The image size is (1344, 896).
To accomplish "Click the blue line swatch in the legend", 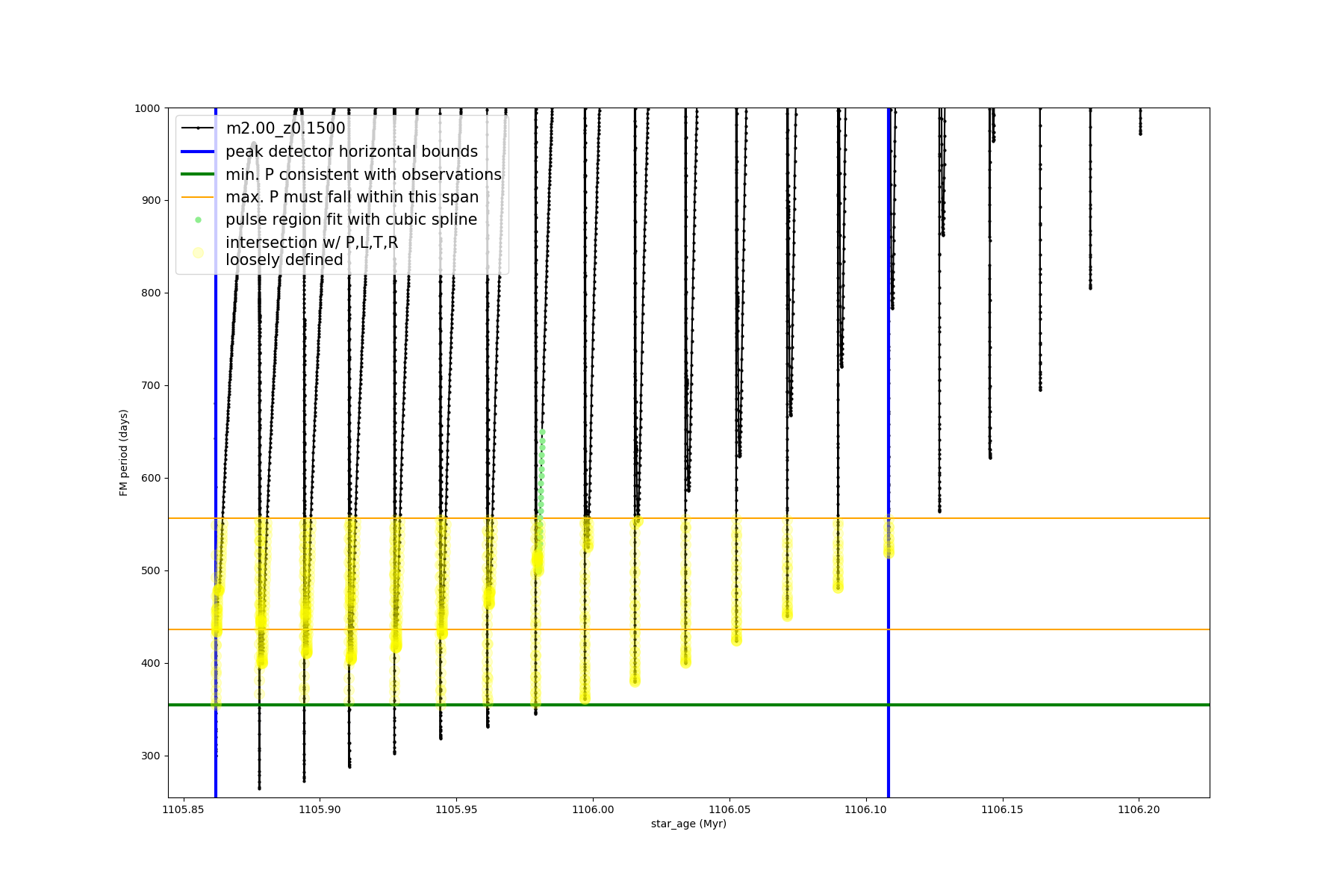I will [x=198, y=152].
